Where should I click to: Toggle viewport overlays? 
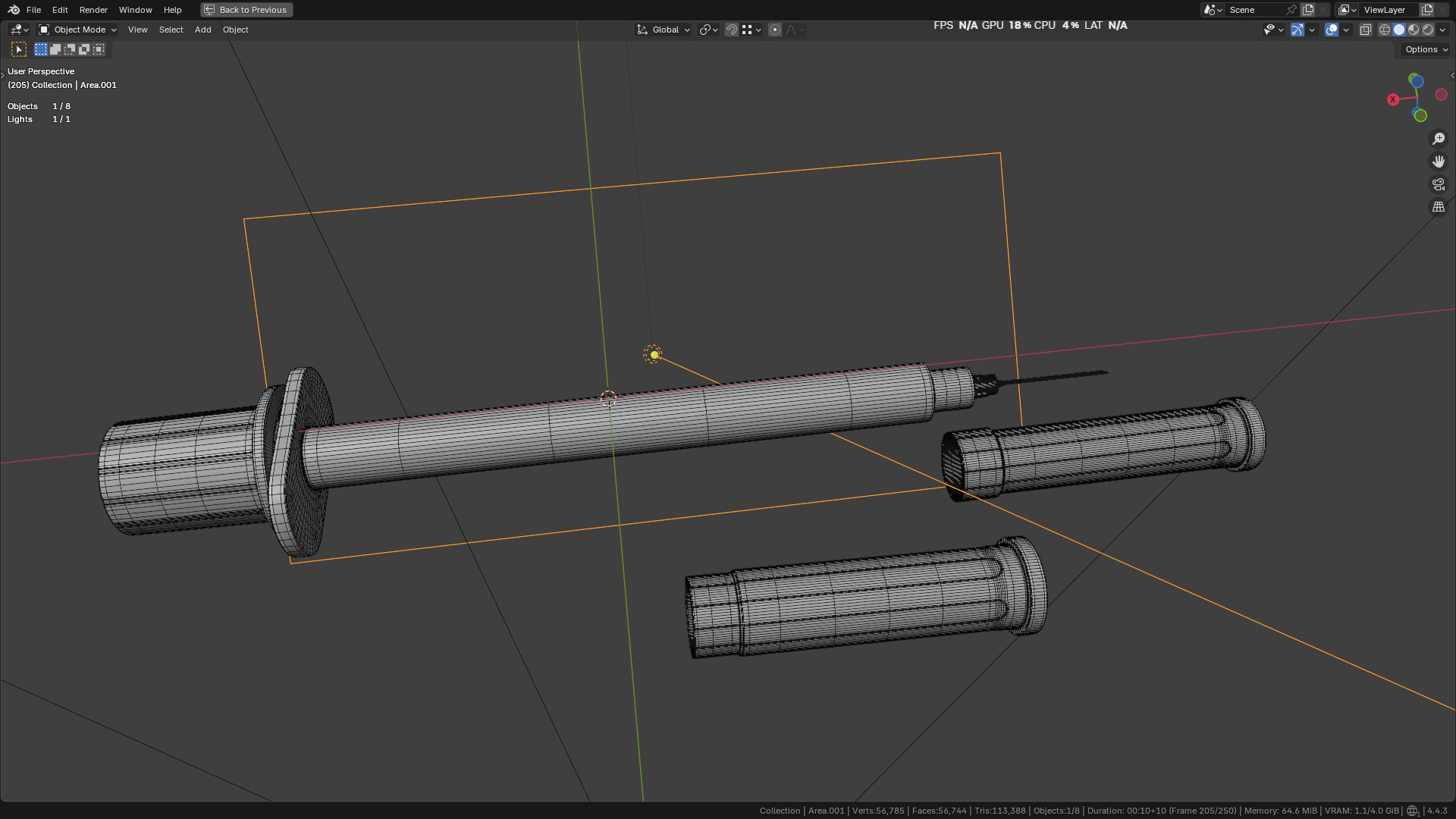[x=1332, y=30]
